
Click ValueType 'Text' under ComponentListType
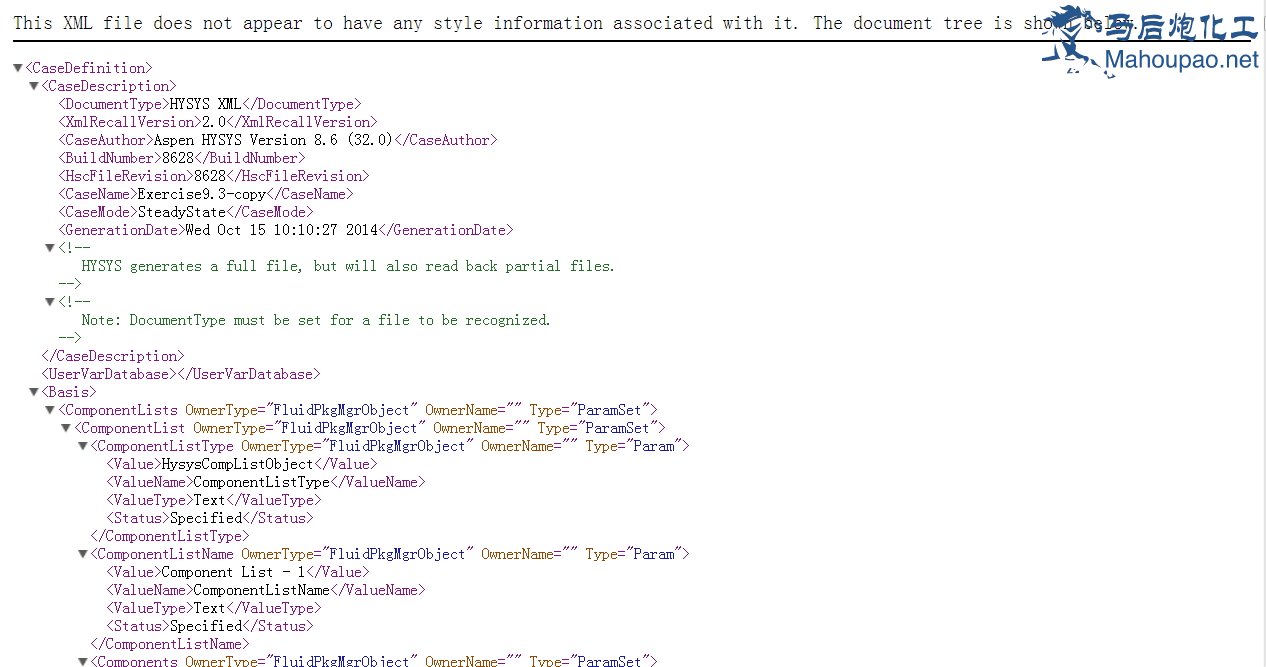click(214, 500)
